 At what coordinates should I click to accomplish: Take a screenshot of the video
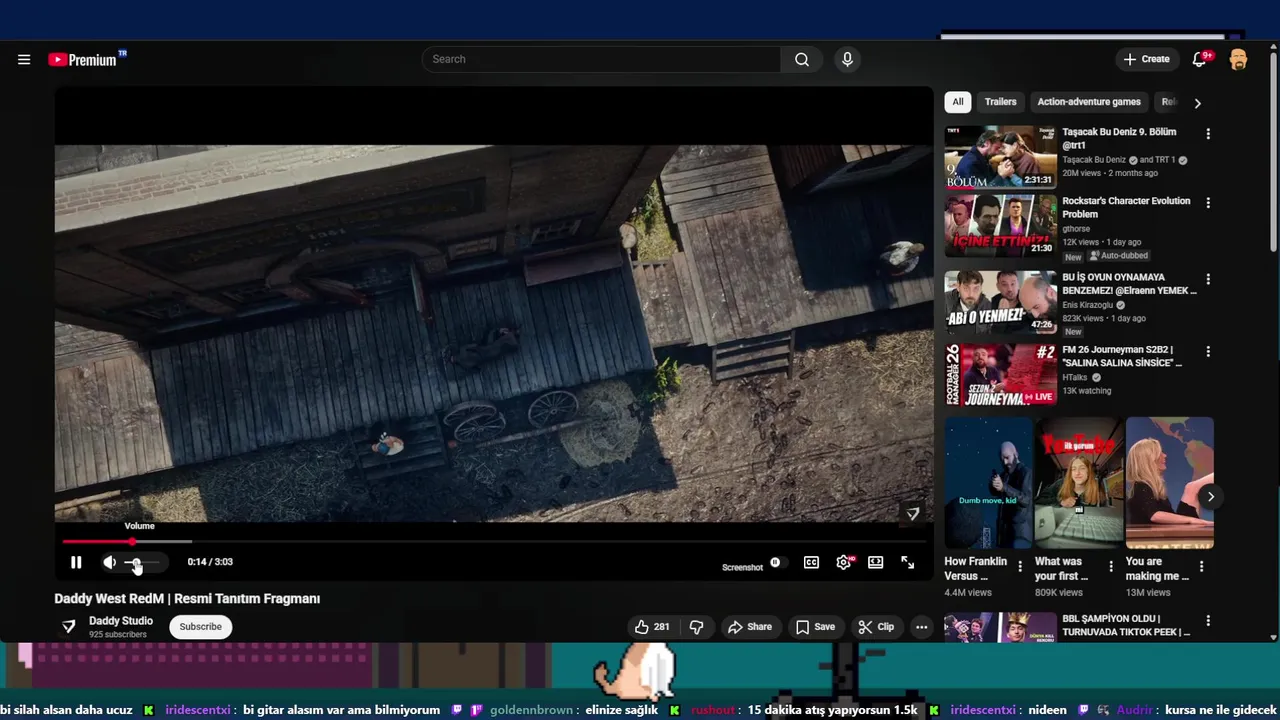point(742,567)
